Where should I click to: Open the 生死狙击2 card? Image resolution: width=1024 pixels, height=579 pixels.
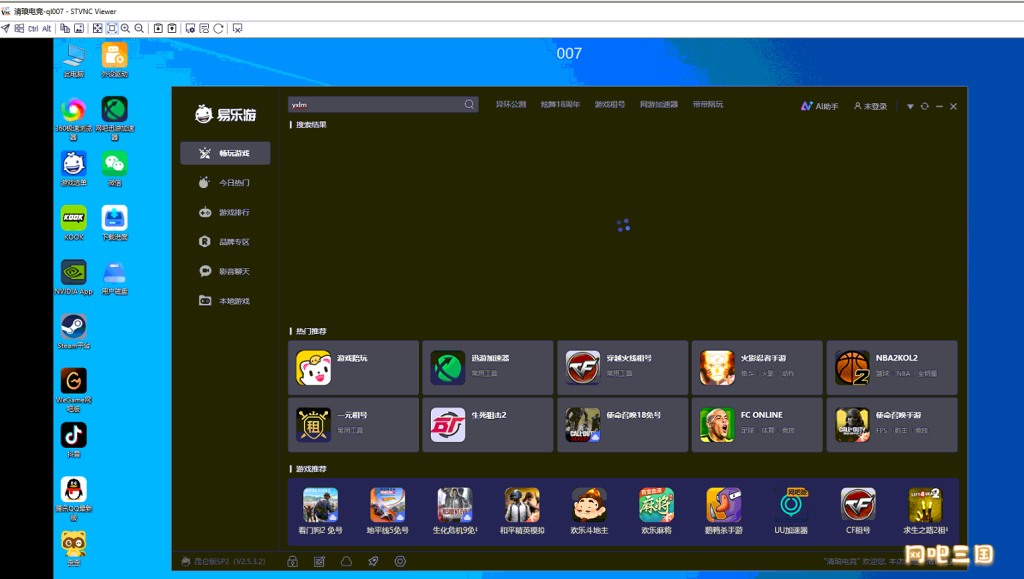pos(488,424)
